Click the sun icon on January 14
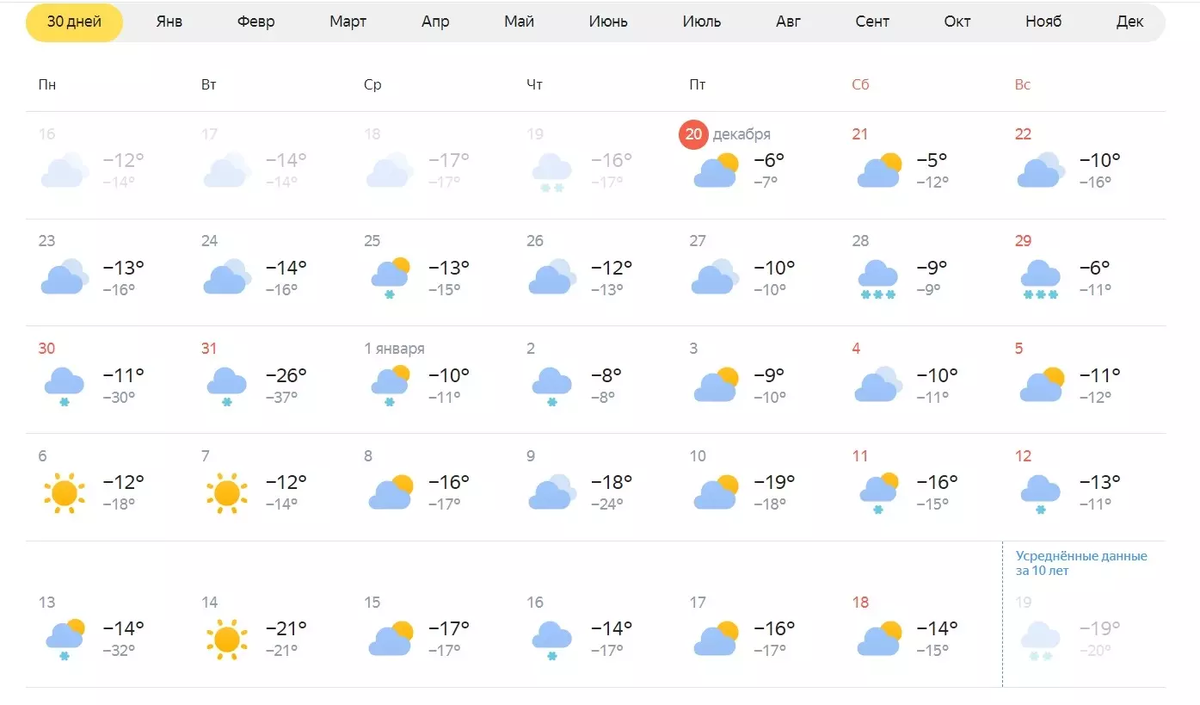Screen dimensions: 1200x705 pos(226,637)
